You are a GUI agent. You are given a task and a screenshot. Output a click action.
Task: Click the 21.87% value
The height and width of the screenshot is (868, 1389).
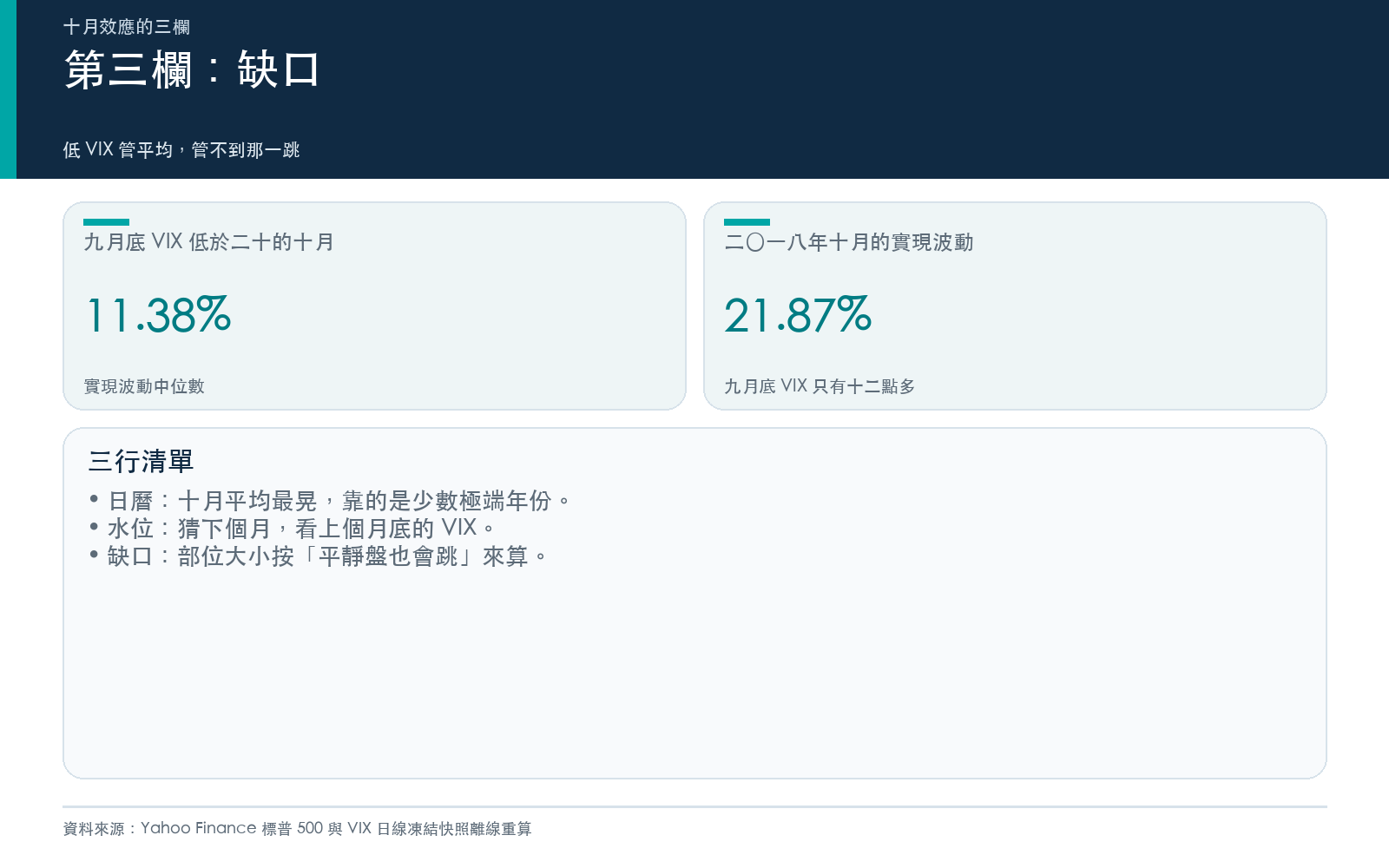(x=798, y=315)
